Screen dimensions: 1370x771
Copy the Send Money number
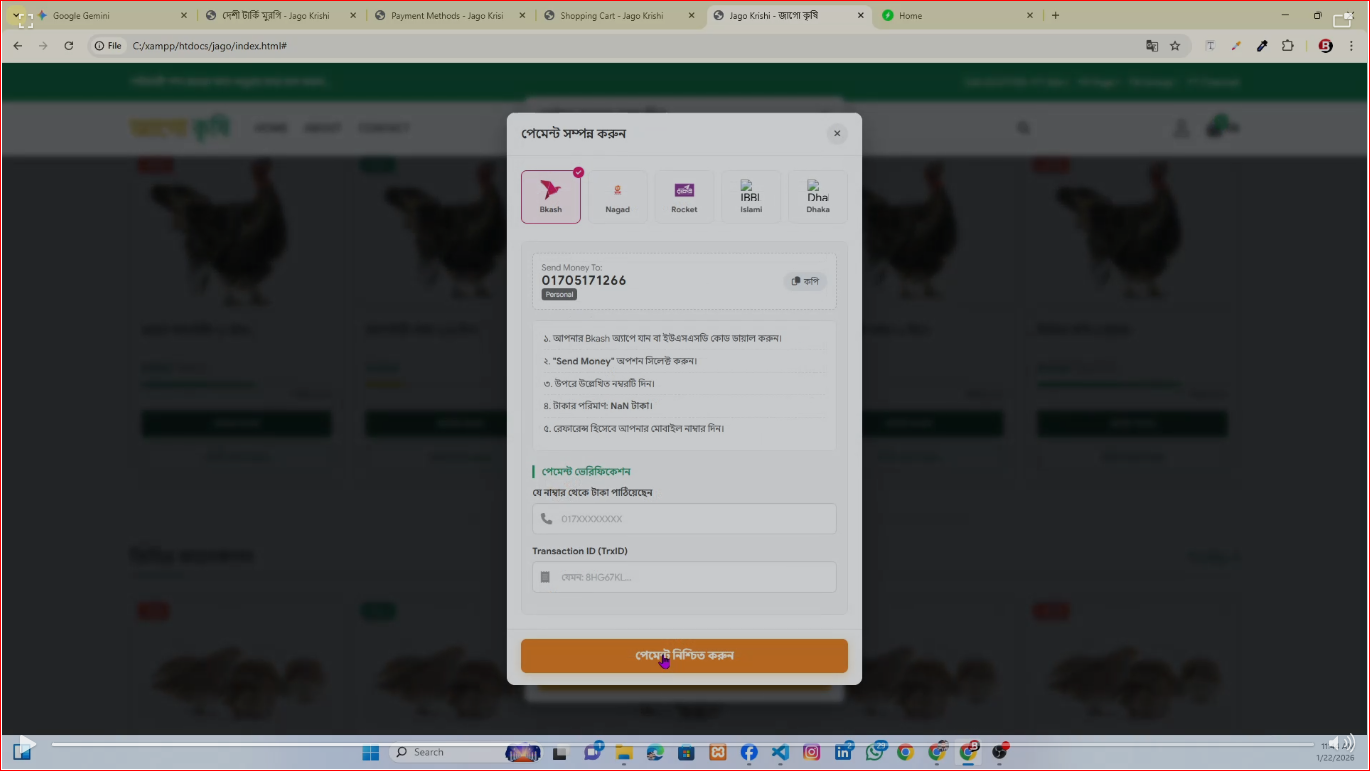coord(804,281)
